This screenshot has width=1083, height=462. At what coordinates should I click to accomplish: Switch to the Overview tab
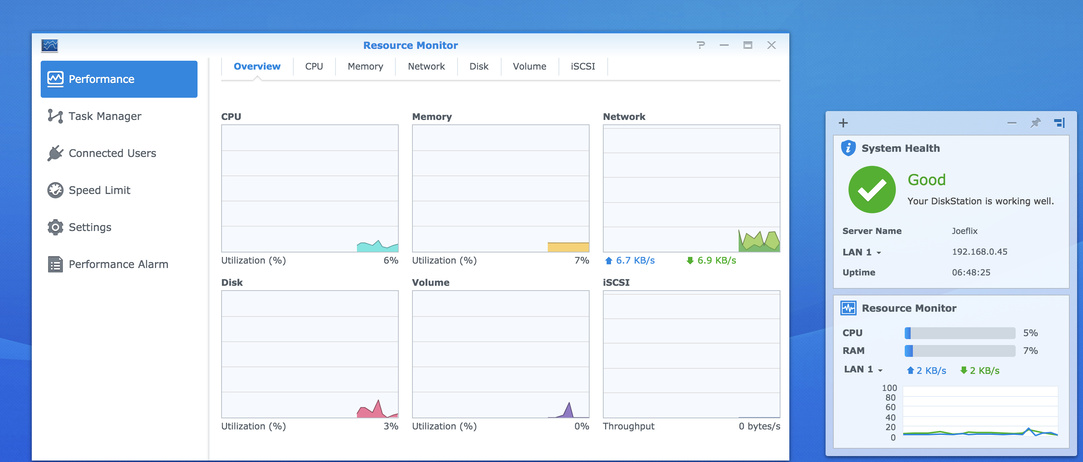[x=257, y=66]
